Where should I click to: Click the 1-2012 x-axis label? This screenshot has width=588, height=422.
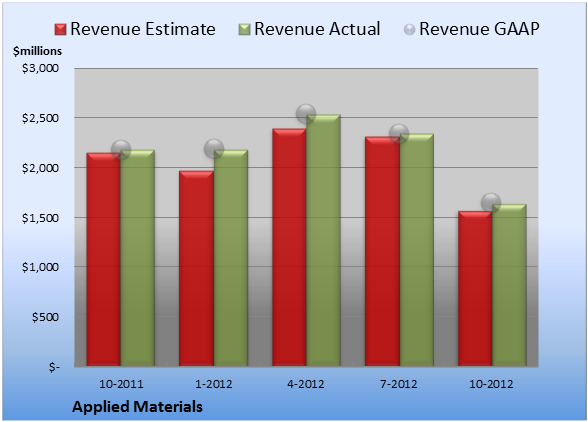pyautogui.click(x=214, y=384)
